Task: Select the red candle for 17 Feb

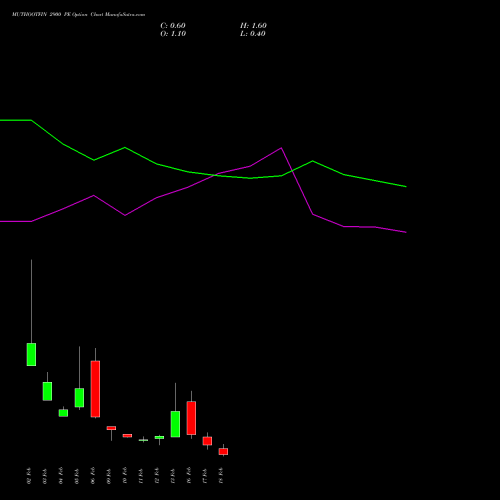Action: pyautogui.click(x=207, y=441)
